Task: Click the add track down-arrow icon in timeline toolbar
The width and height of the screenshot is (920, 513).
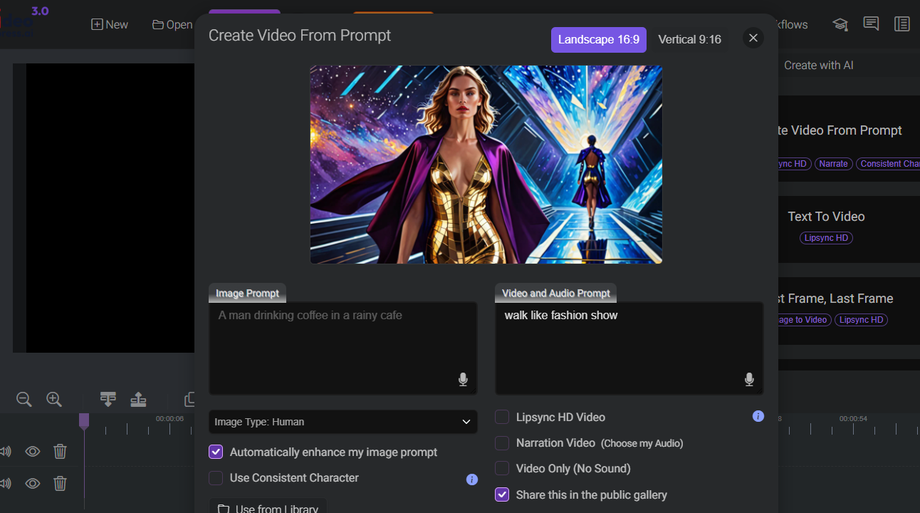Action: (x=108, y=399)
